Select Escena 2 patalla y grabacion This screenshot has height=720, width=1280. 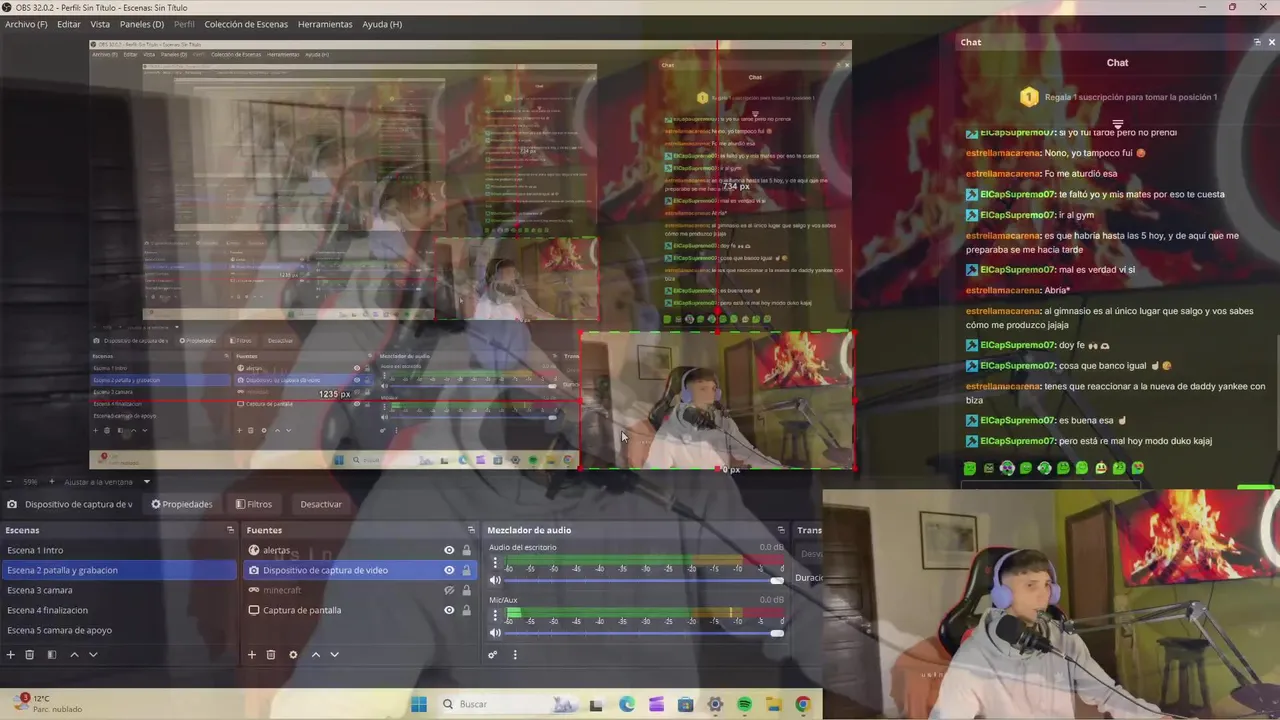click(120, 570)
